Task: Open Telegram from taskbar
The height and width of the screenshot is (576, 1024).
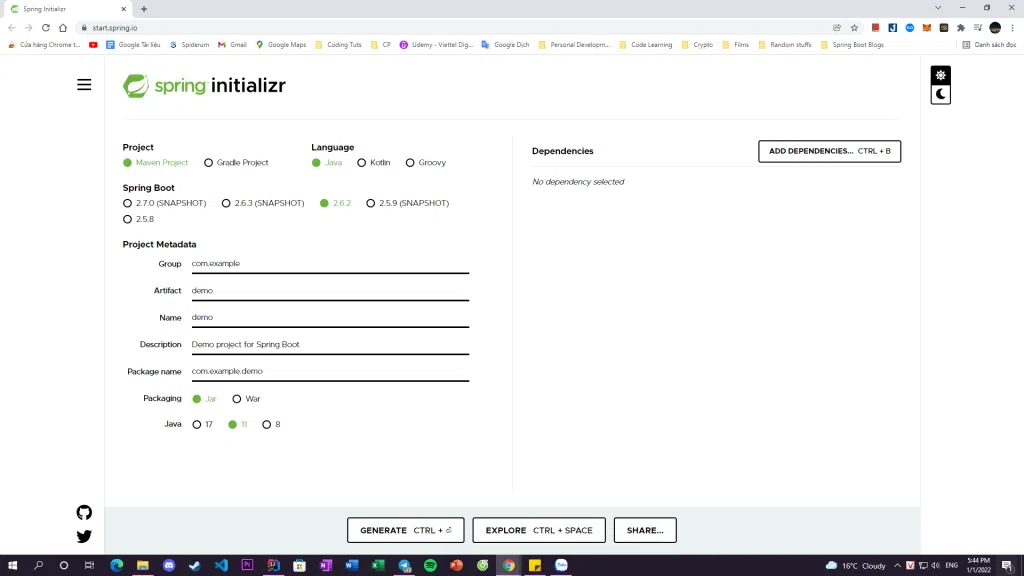Action: [404, 565]
